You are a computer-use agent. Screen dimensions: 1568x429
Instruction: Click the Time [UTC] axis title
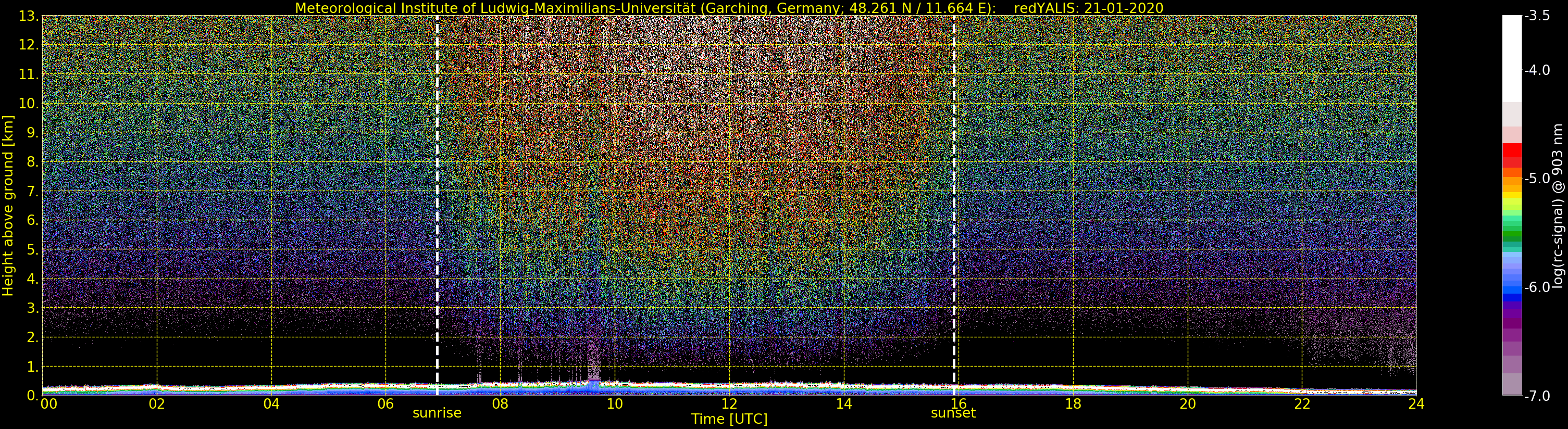click(729, 419)
